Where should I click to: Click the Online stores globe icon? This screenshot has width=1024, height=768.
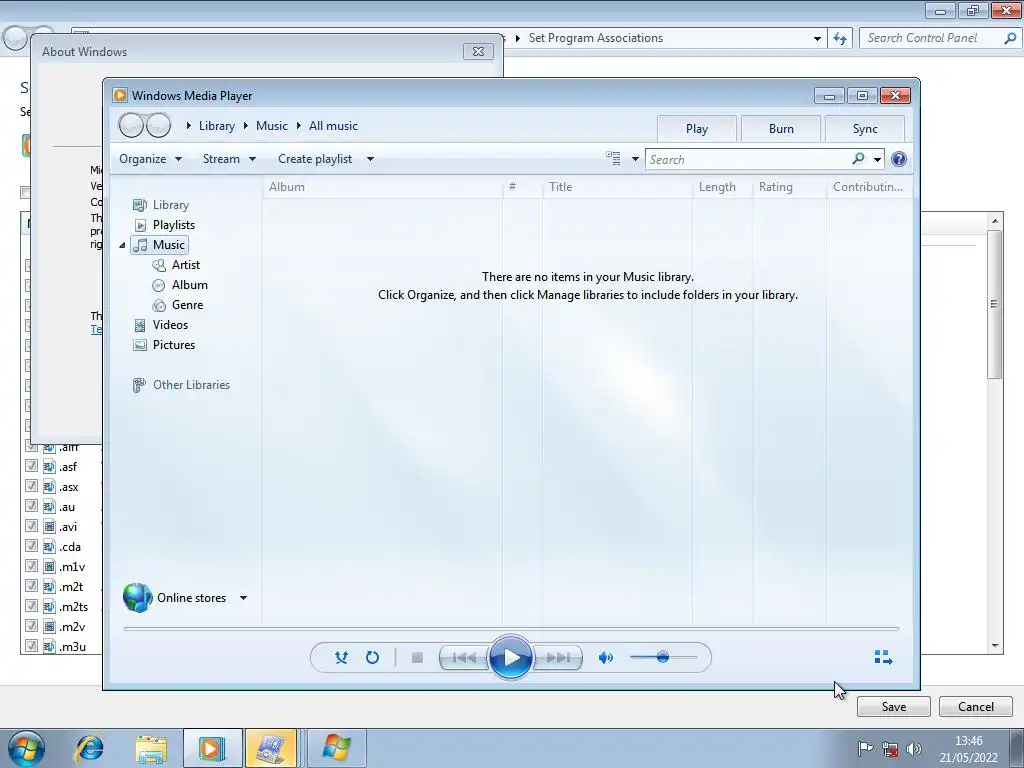137,598
